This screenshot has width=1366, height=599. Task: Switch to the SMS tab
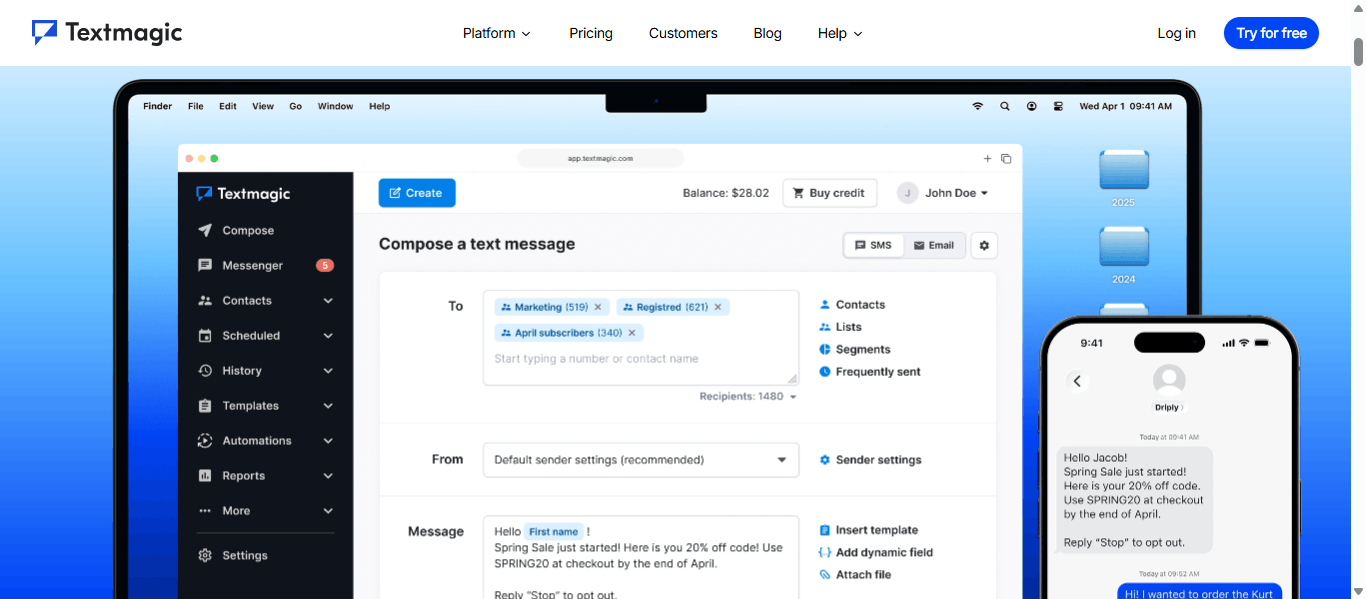(874, 245)
